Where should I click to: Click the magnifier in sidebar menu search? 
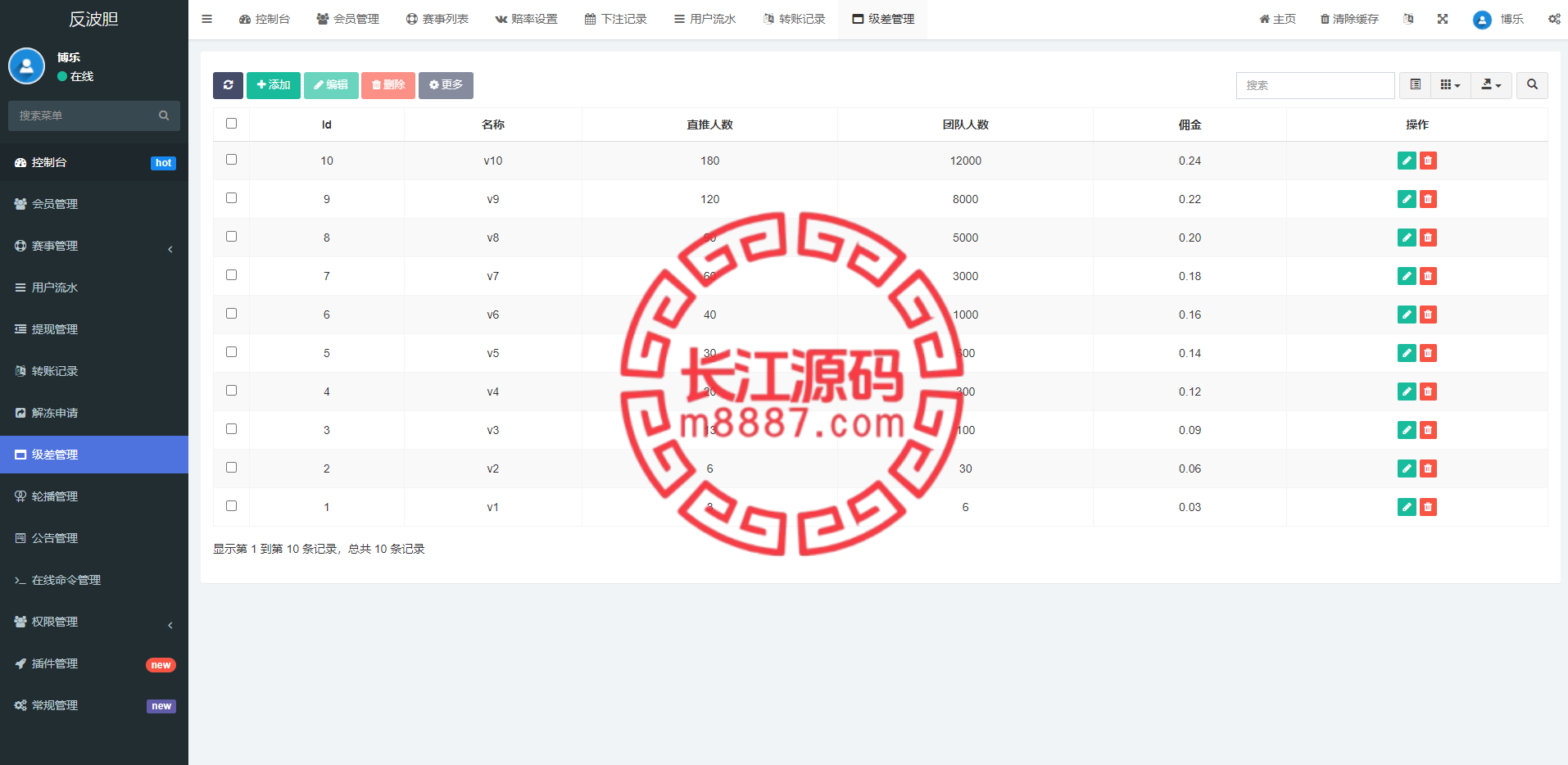pos(164,115)
